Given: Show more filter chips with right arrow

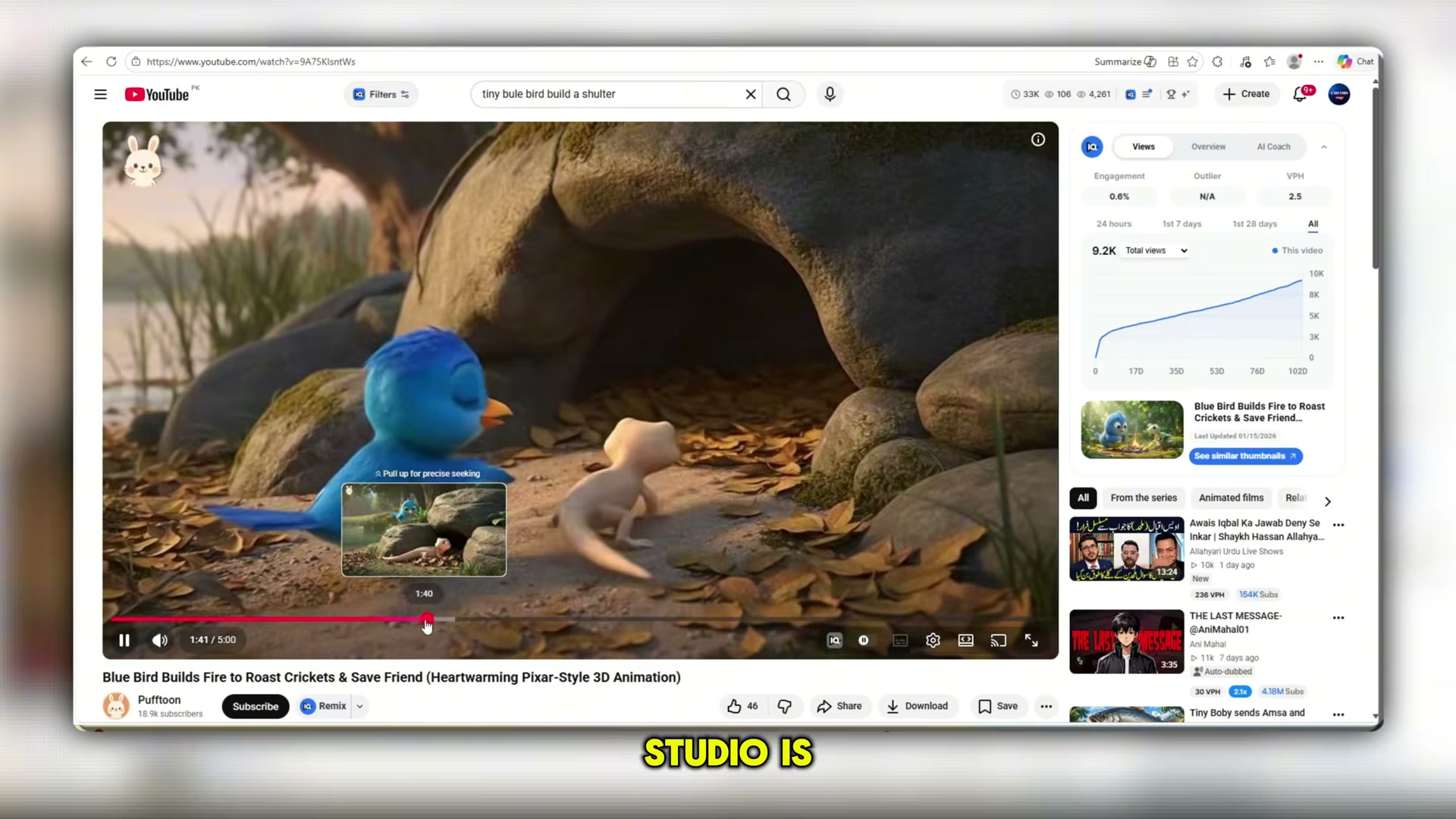Looking at the screenshot, I should point(1327,501).
